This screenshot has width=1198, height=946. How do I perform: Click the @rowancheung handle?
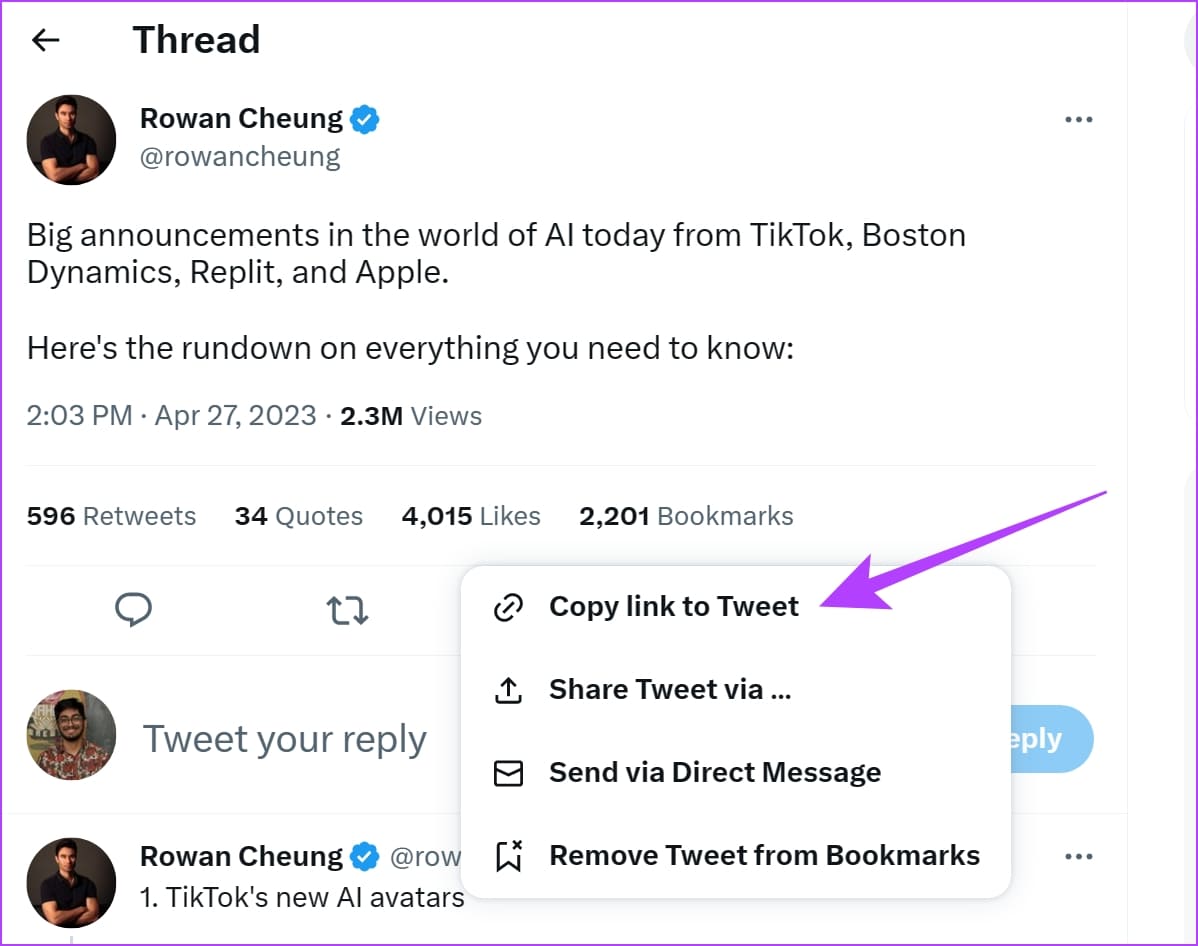click(240, 157)
